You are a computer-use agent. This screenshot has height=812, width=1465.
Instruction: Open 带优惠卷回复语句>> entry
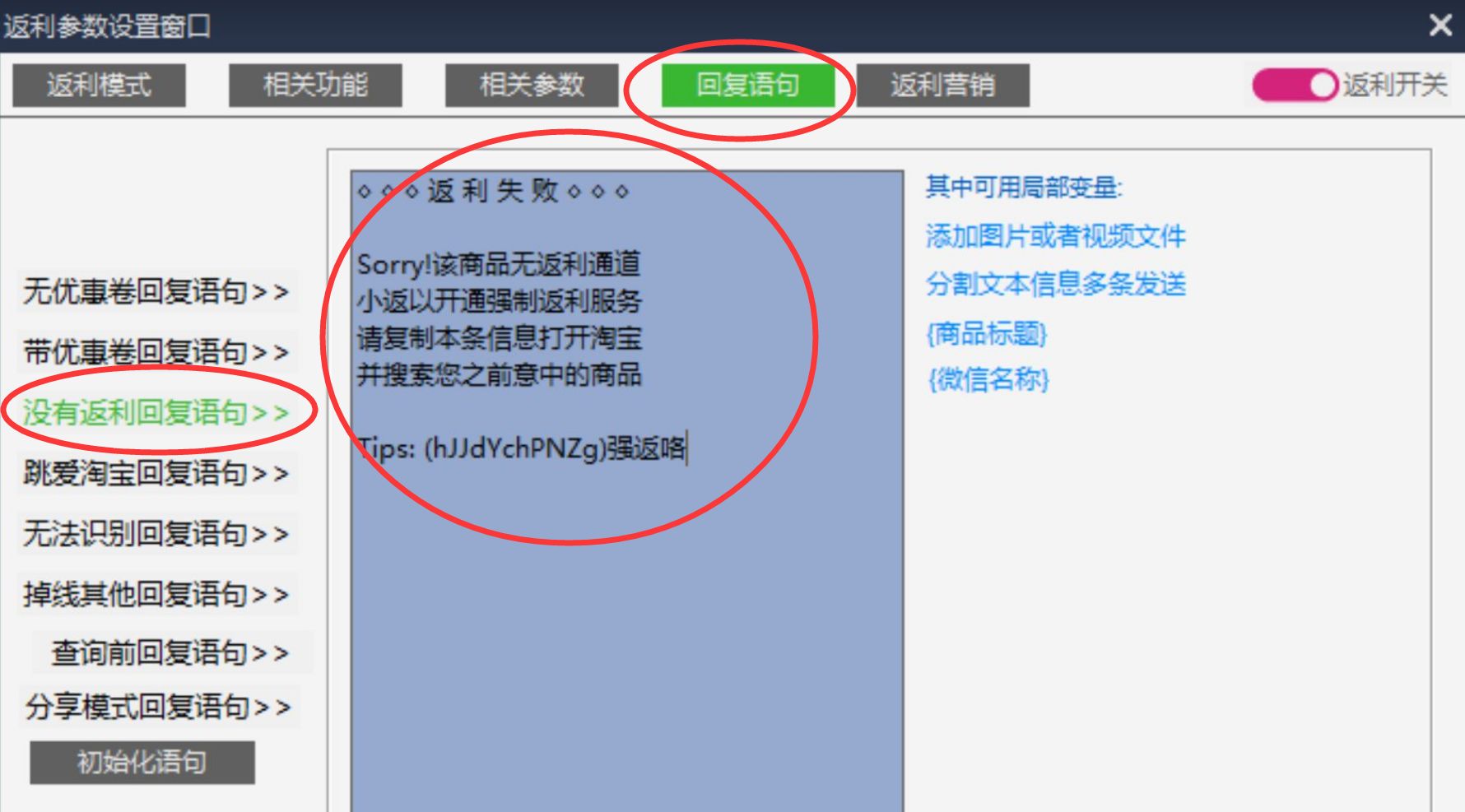[x=156, y=352]
